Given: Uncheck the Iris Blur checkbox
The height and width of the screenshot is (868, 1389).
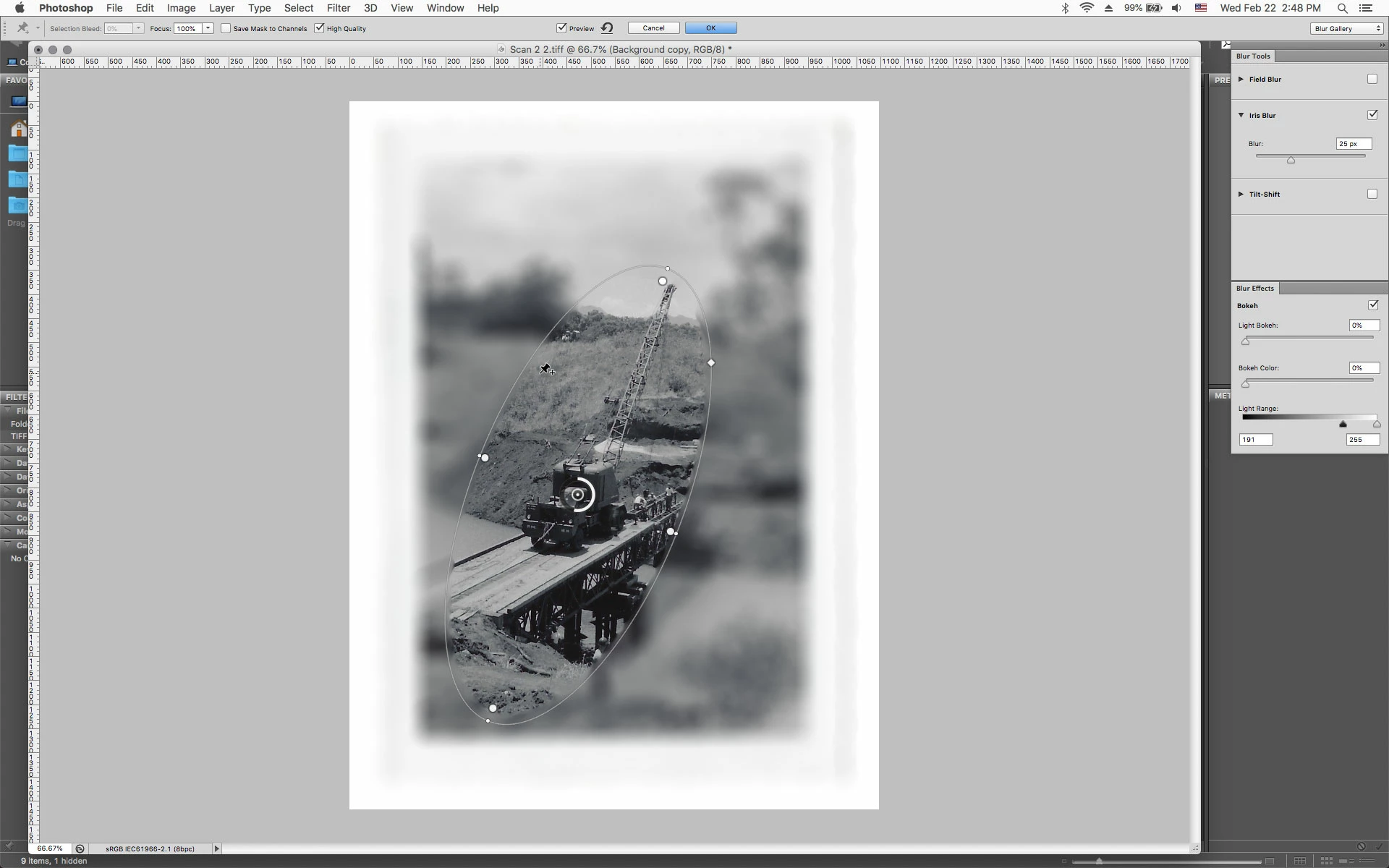Looking at the screenshot, I should (1372, 115).
